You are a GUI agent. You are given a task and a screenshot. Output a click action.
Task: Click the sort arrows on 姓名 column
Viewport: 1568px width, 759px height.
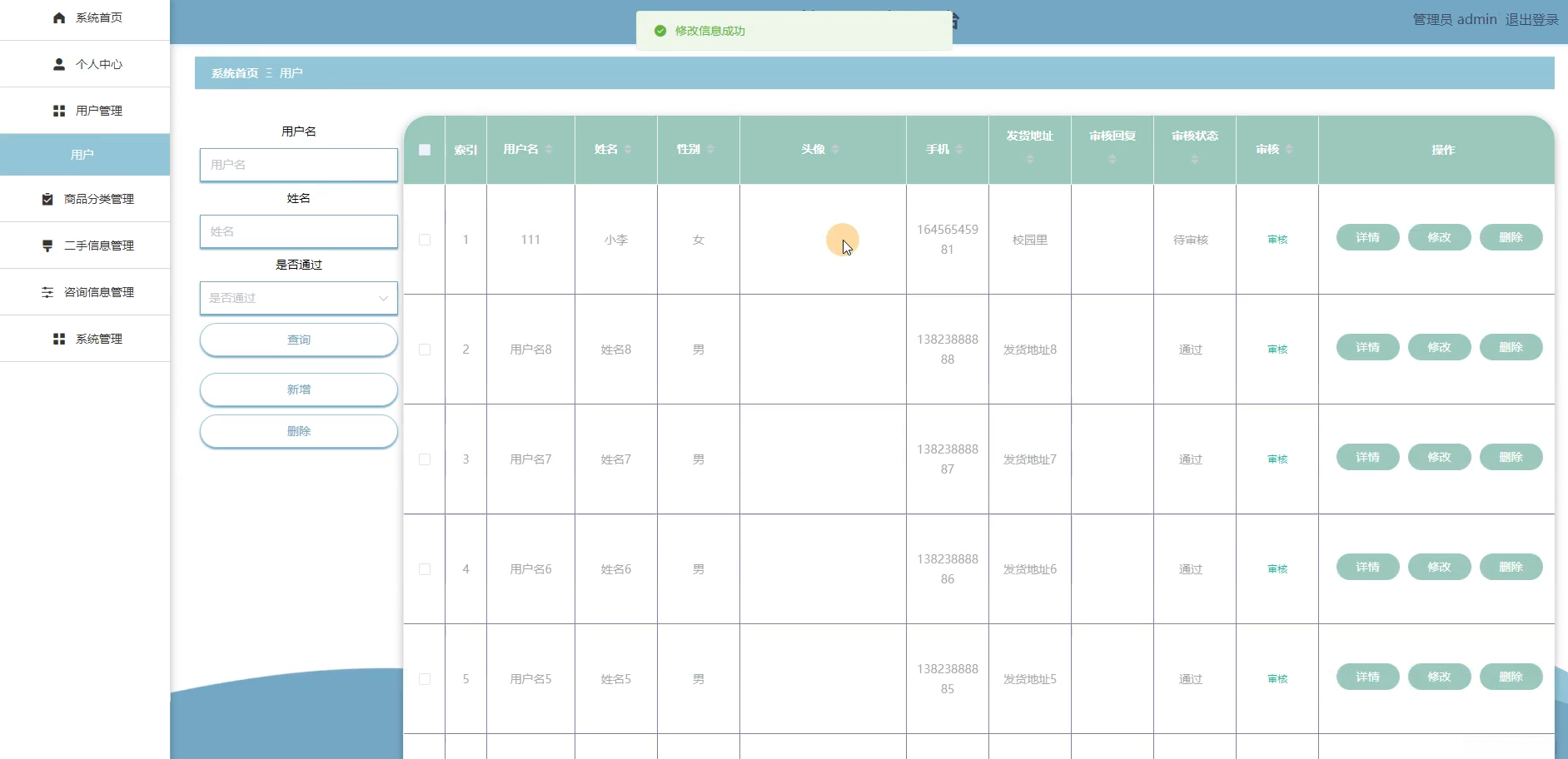(x=628, y=149)
